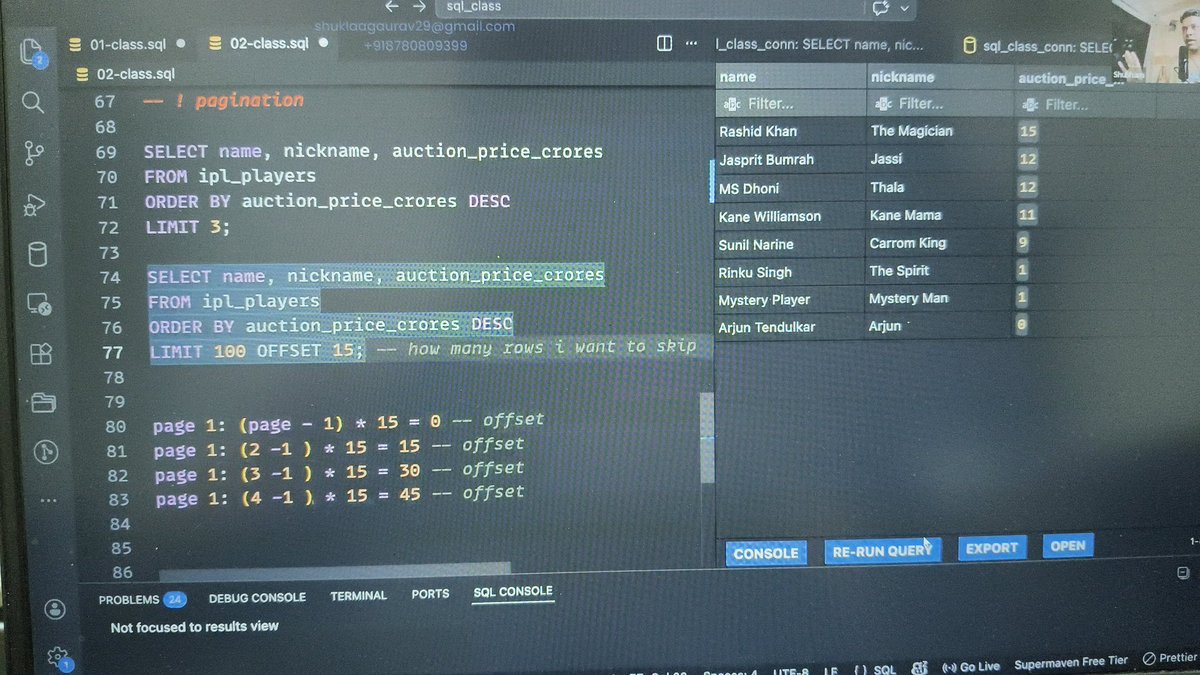This screenshot has width=1200, height=675.
Task: Change the SQL language mode in status bar
Action: pyautogui.click(x=876, y=669)
